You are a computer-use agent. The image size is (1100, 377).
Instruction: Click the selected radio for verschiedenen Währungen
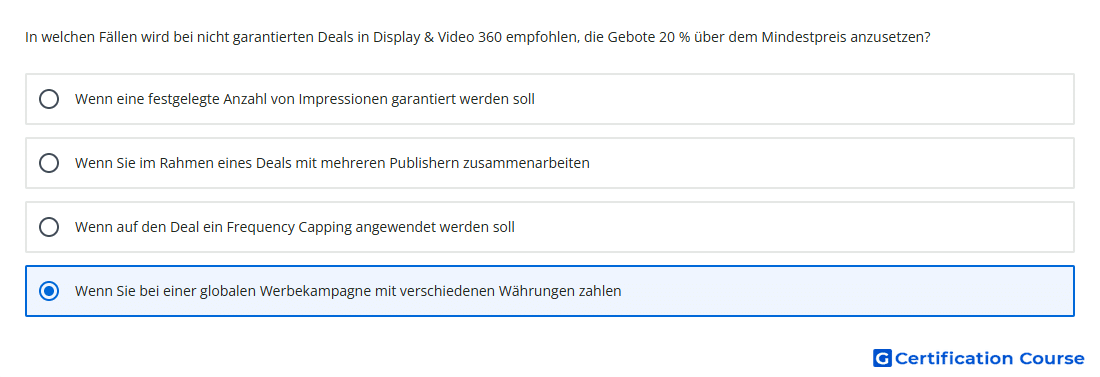pos(49,291)
